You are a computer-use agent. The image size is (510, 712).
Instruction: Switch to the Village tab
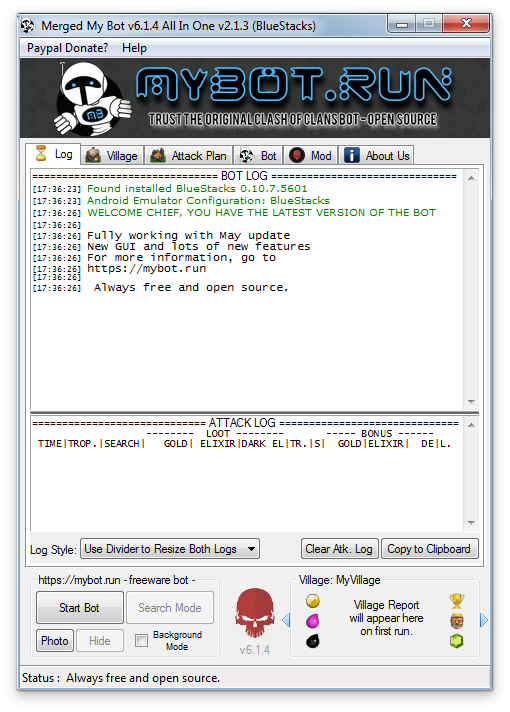click(x=113, y=156)
